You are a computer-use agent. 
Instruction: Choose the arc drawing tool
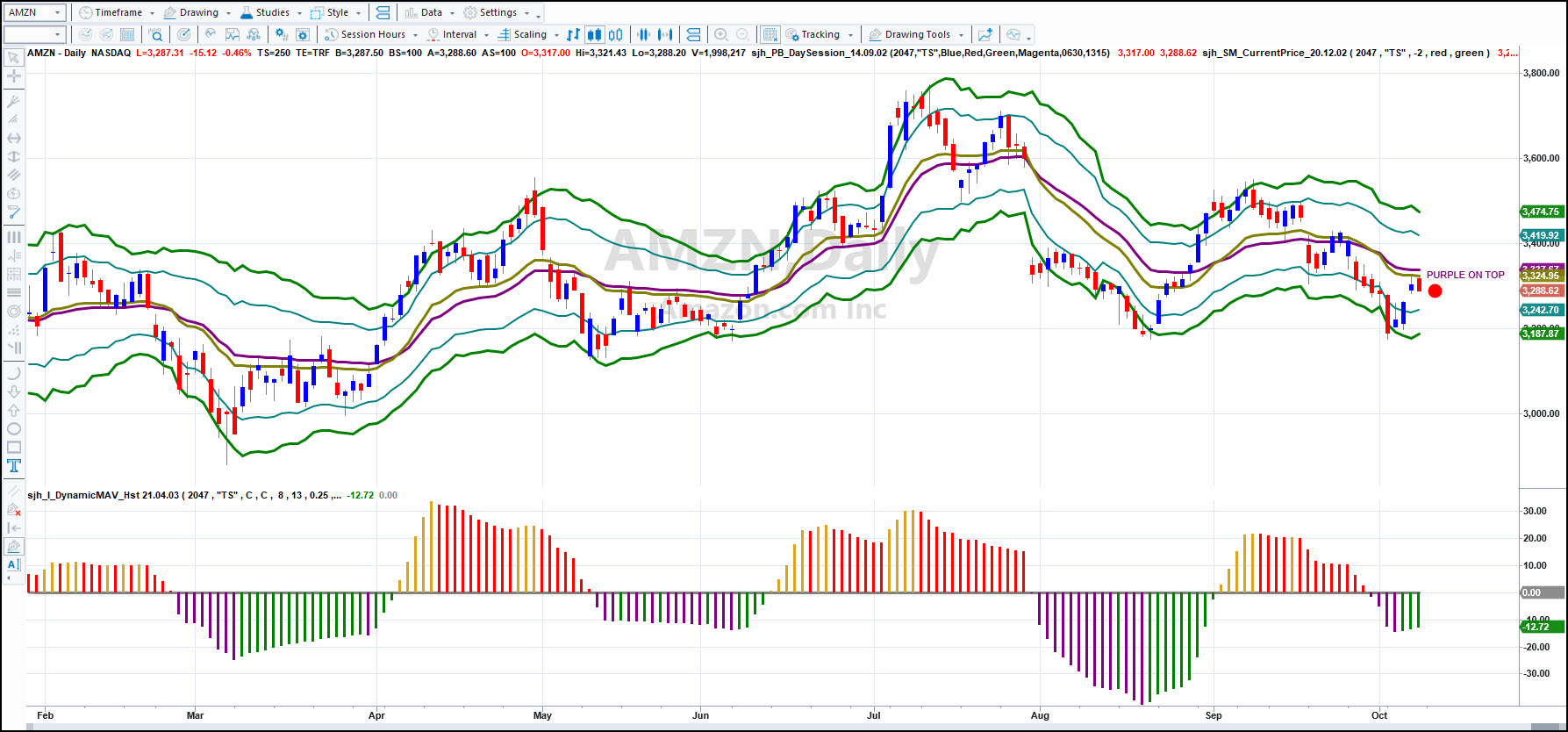click(14, 373)
